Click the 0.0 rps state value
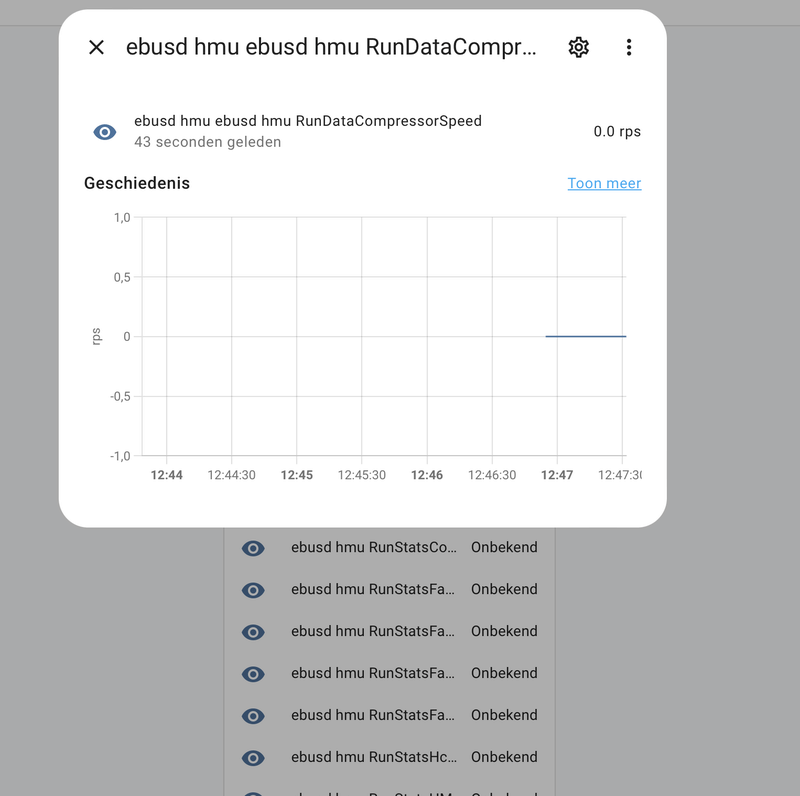 617,131
